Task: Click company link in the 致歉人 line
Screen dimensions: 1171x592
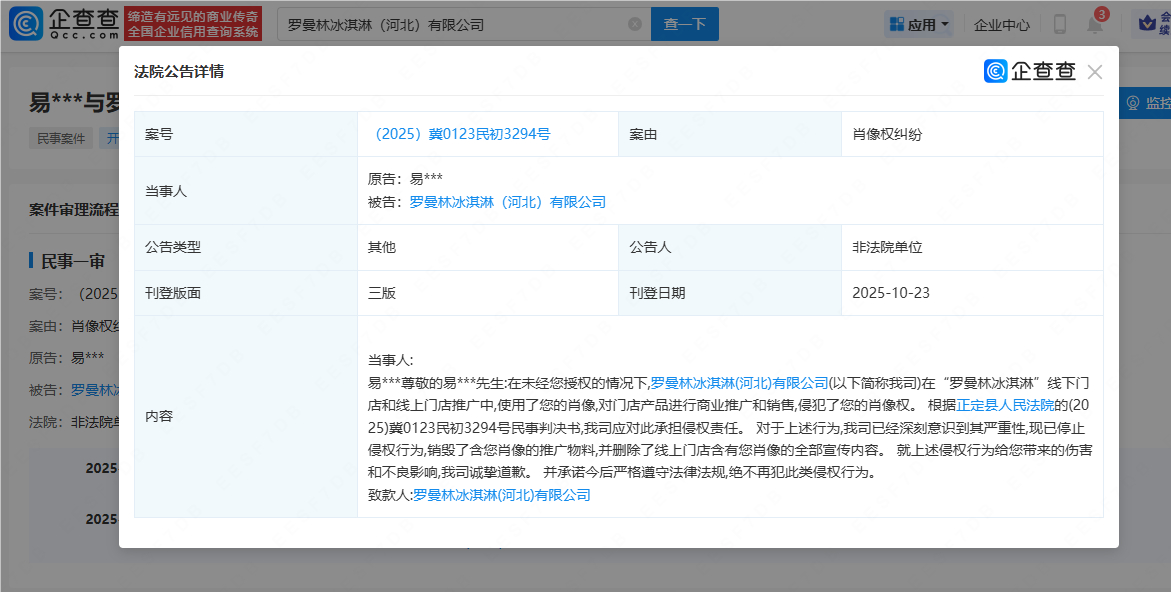Action: [501, 495]
